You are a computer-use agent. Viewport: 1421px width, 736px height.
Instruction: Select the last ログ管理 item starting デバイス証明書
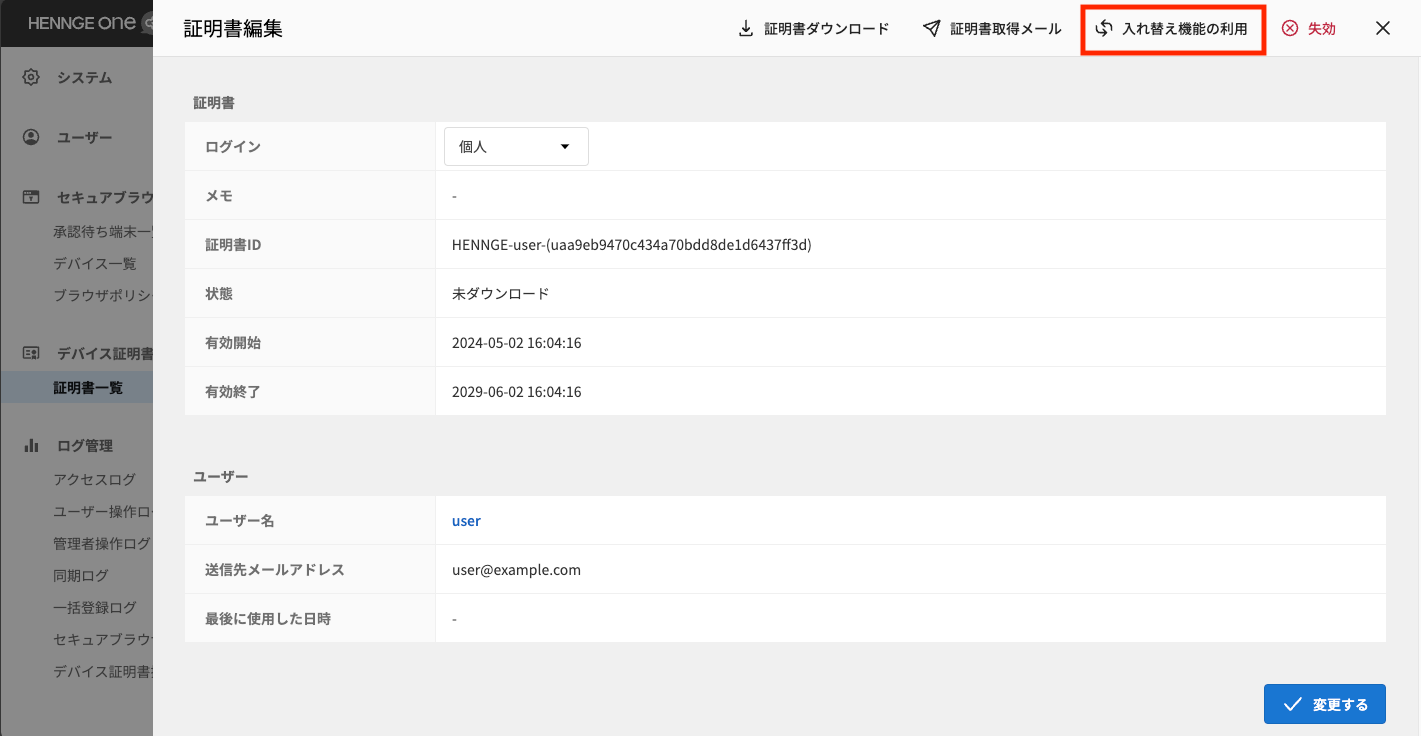(x=103, y=672)
